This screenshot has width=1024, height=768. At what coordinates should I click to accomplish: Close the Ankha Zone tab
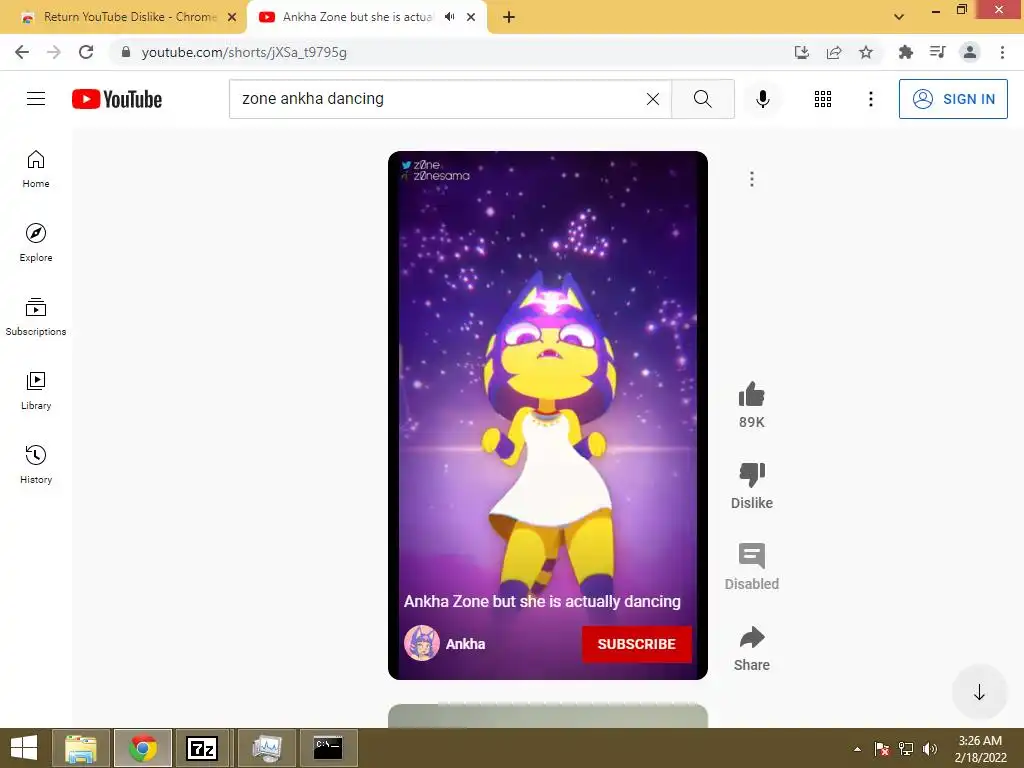pos(471,17)
